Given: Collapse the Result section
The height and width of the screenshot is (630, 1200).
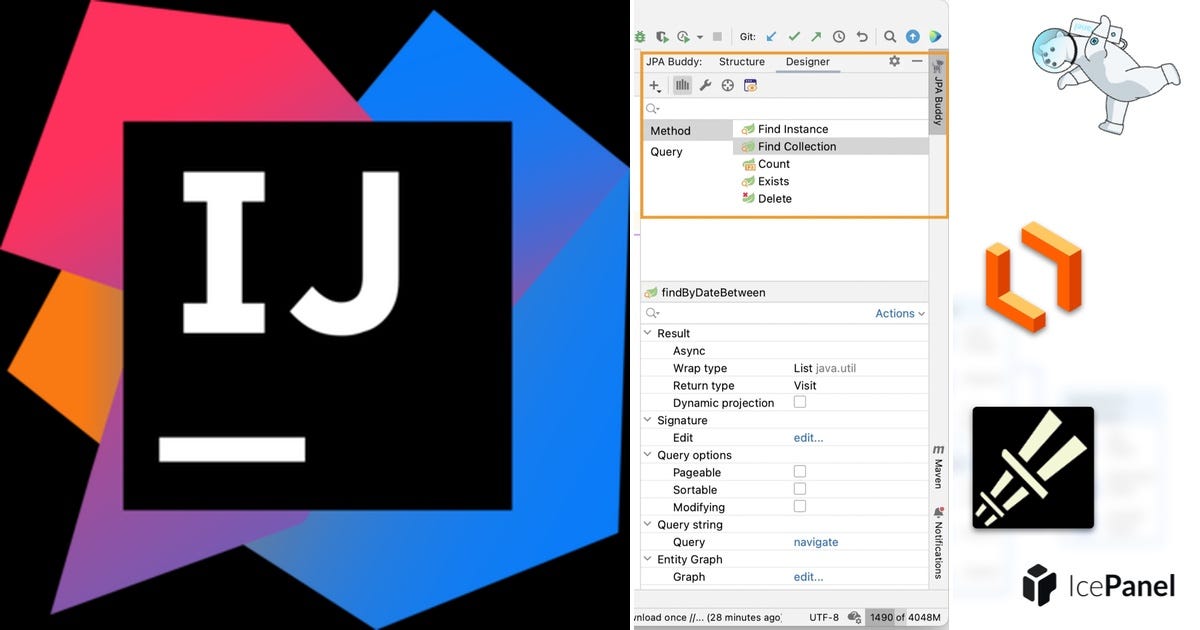Looking at the screenshot, I should point(648,333).
